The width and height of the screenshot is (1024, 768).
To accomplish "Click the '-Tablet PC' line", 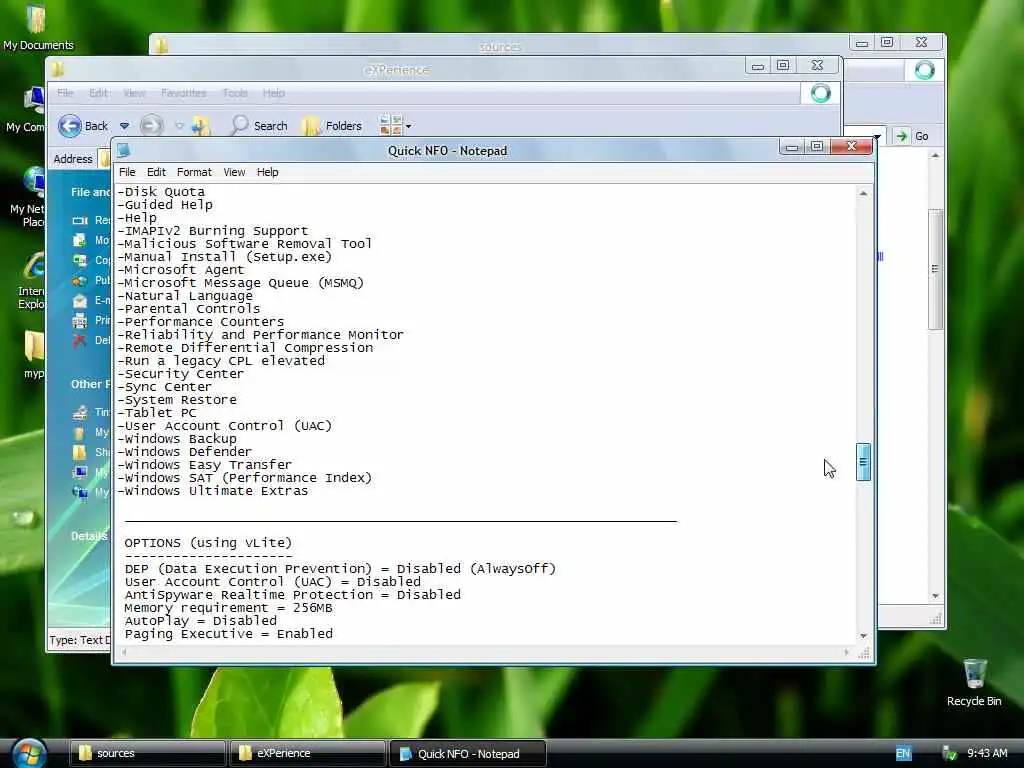I will (x=157, y=413).
